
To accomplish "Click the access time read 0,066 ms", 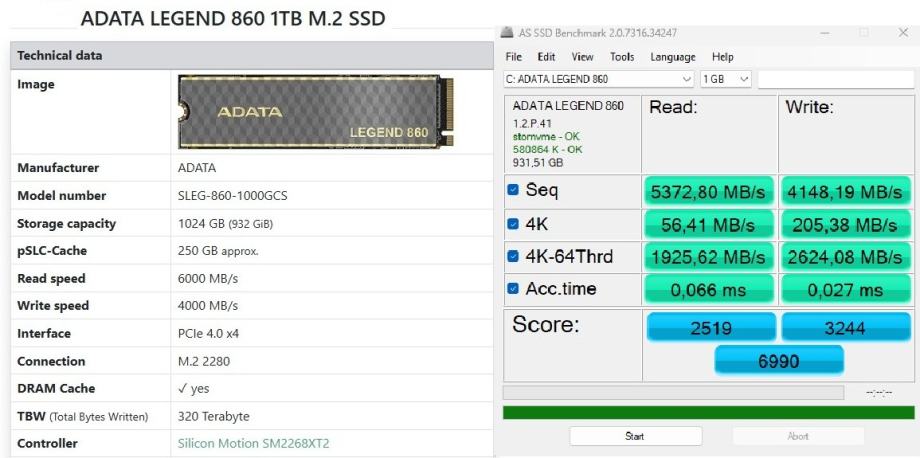I will (709, 290).
